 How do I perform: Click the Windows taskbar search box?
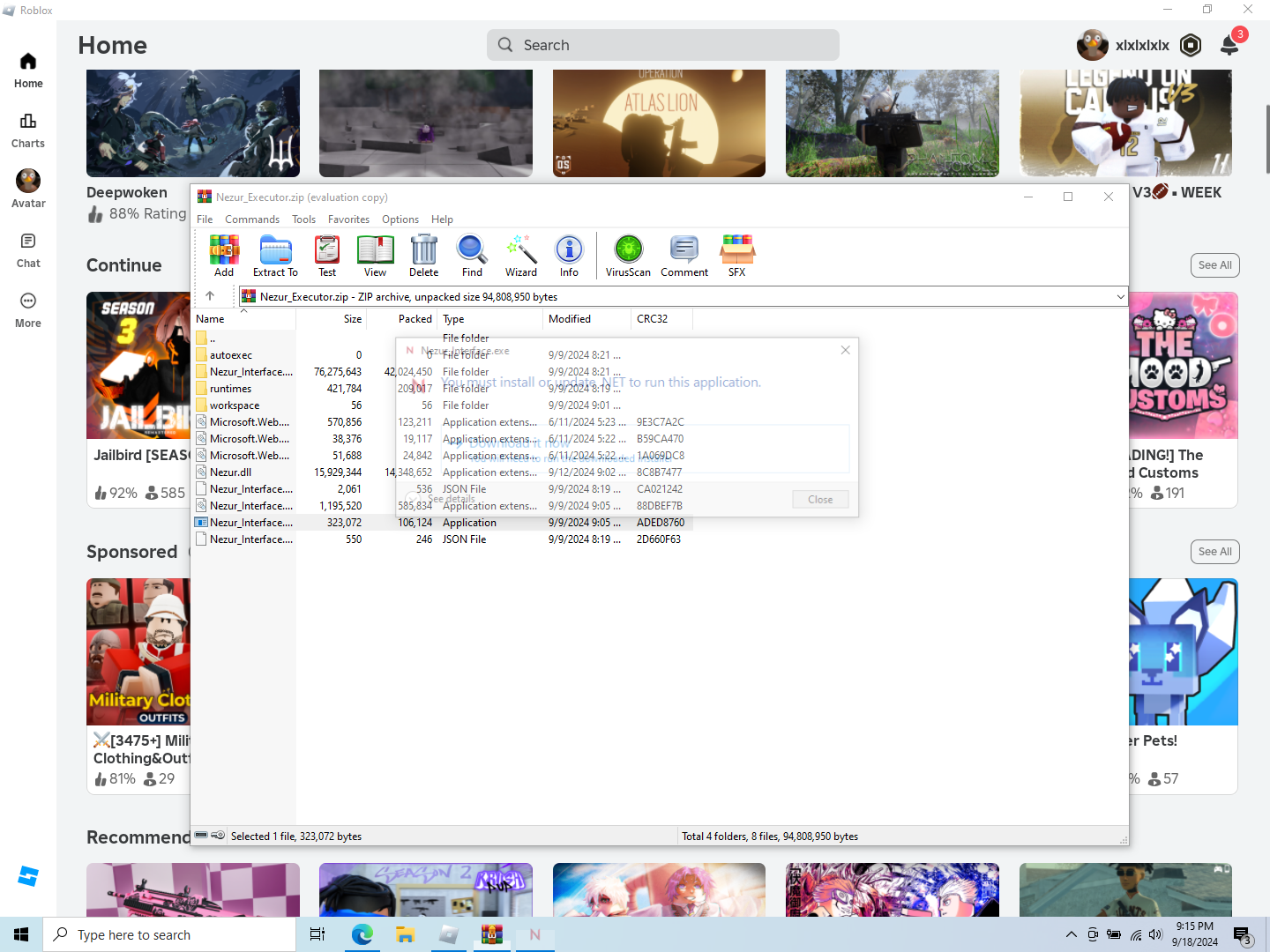(169, 934)
